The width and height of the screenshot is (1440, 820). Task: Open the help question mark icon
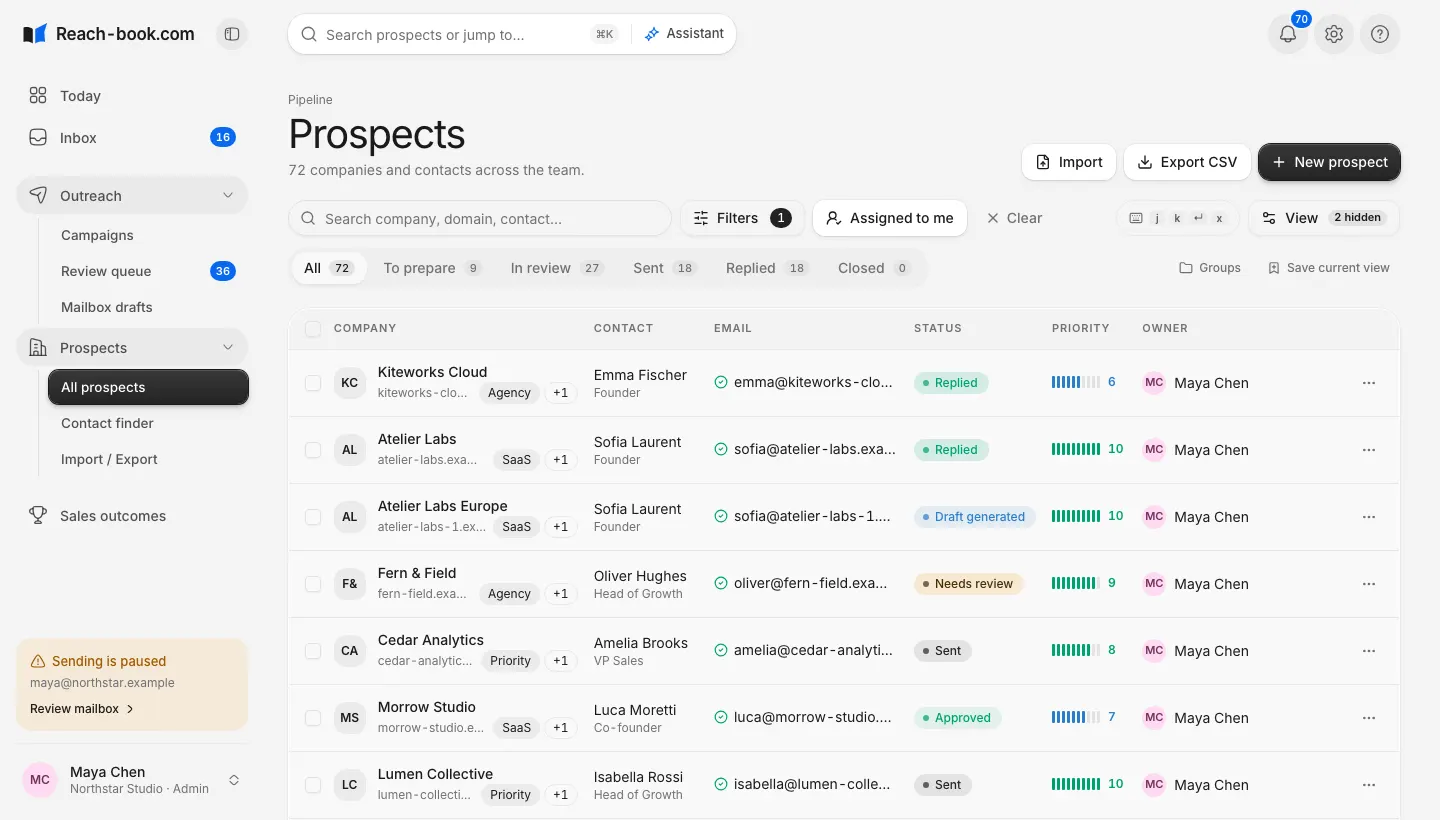[x=1380, y=34]
